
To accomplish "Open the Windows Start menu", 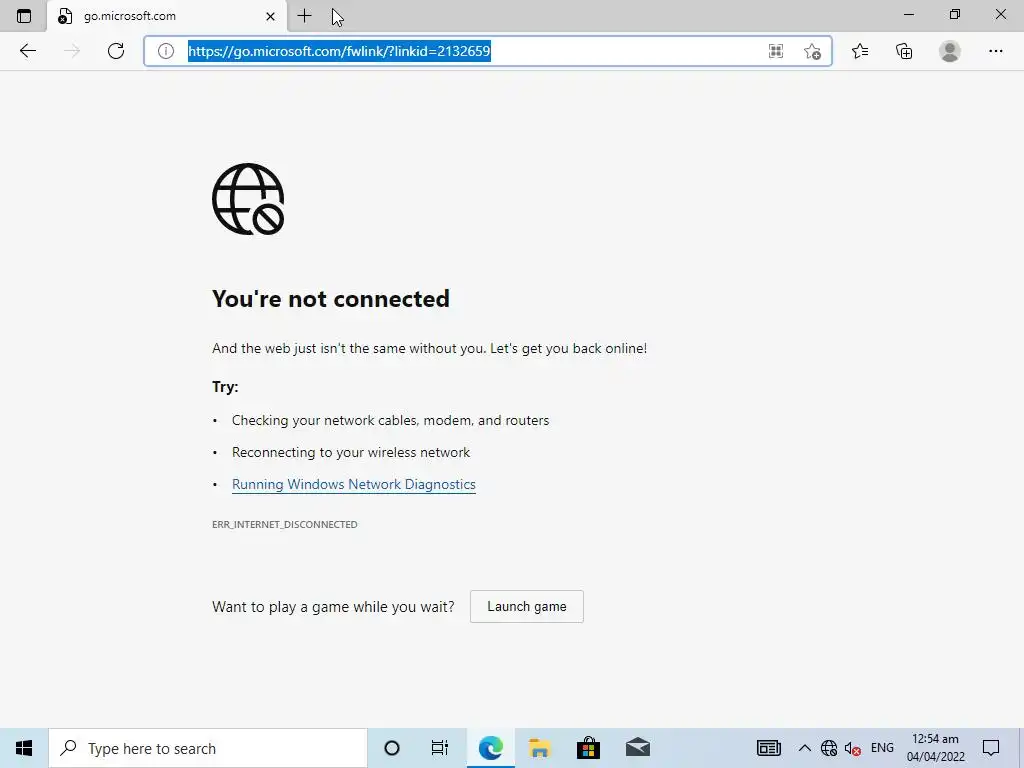I will point(24,748).
